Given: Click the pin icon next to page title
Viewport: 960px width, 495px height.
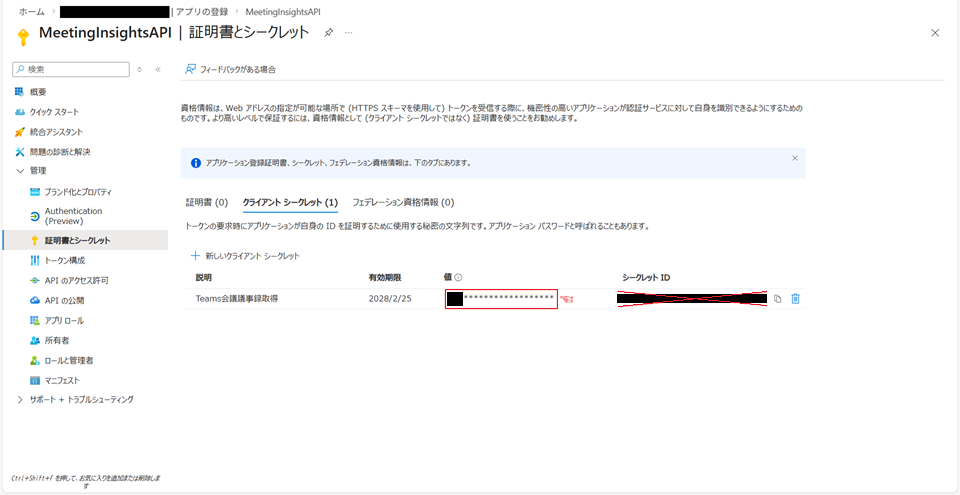Looking at the screenshot, I should click(x=329, y=32).
